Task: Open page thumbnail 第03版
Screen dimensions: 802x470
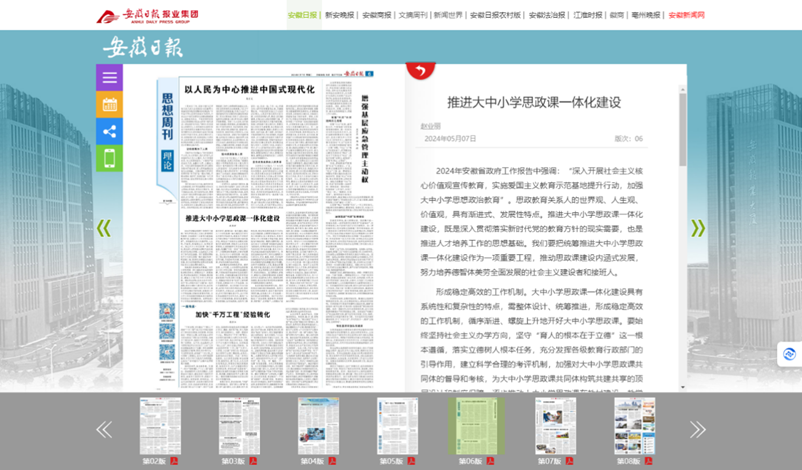Action: click(239, 426)
